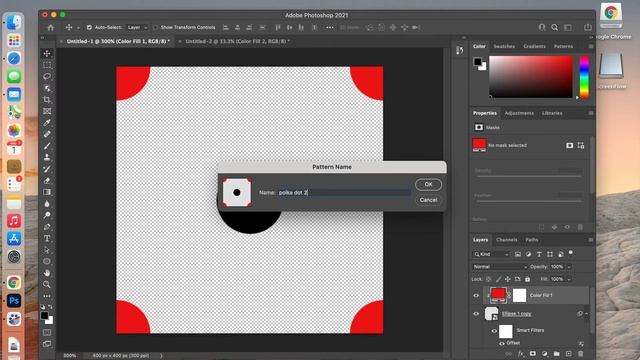Switch to the Gradients tab

pos(534,47)
